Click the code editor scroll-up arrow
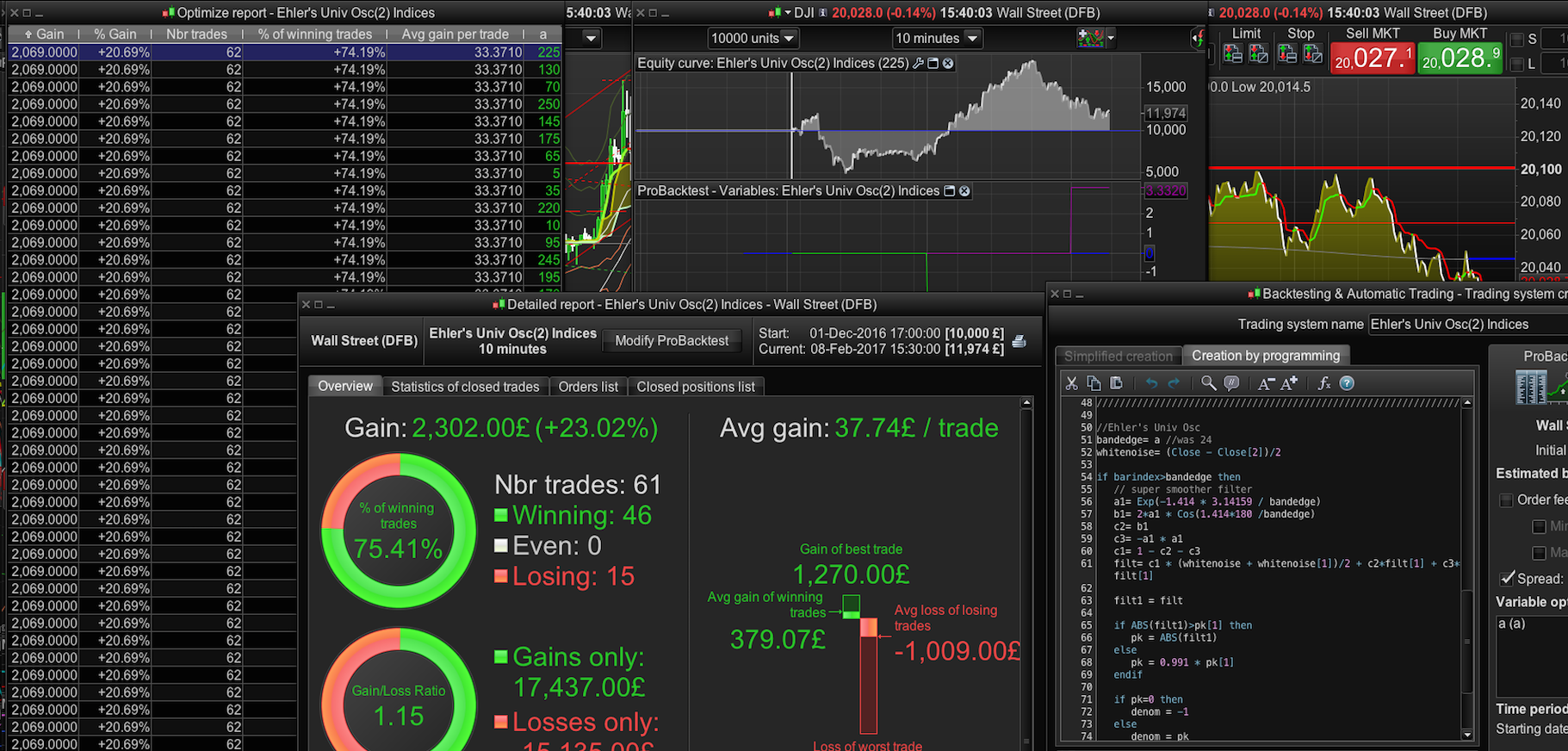1568x751 pixels. [x=1467, y=403]
